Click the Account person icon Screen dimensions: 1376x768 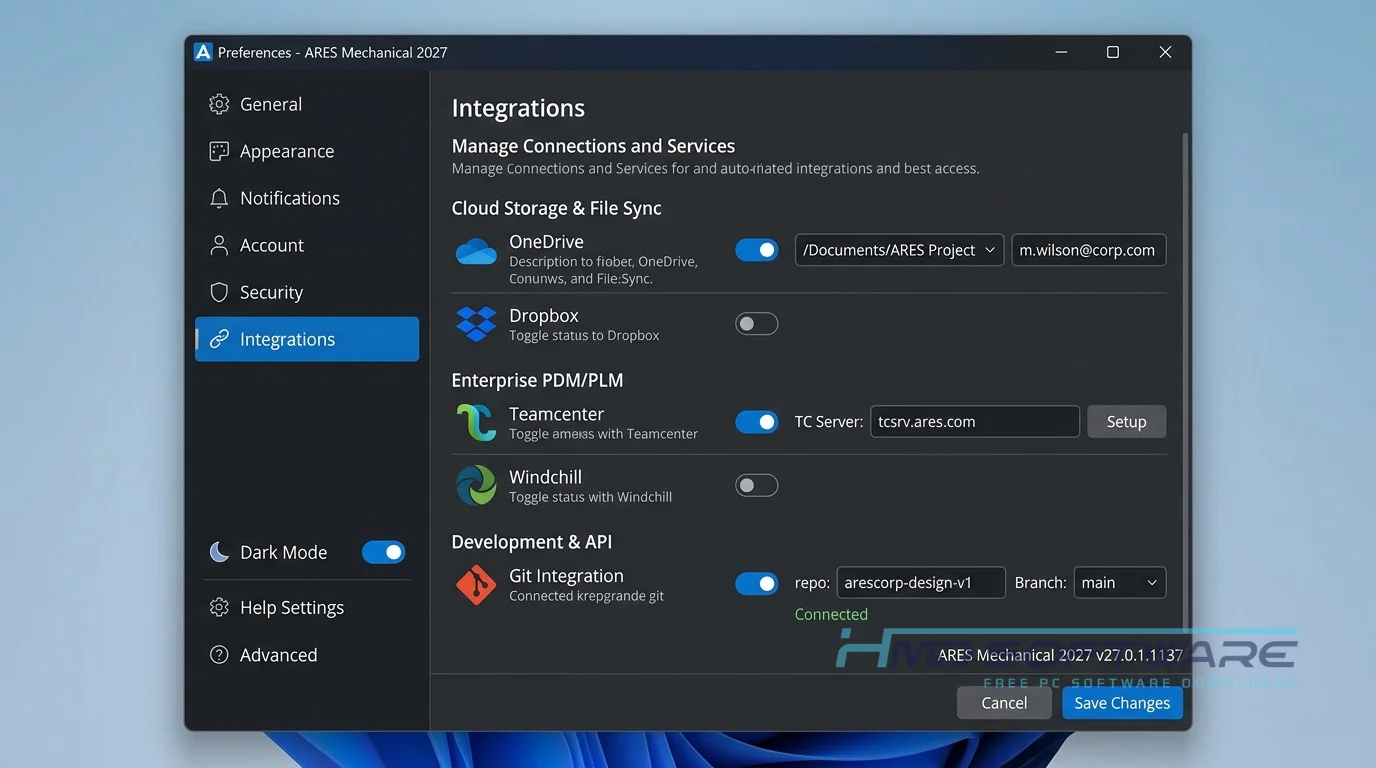point(219,245)
